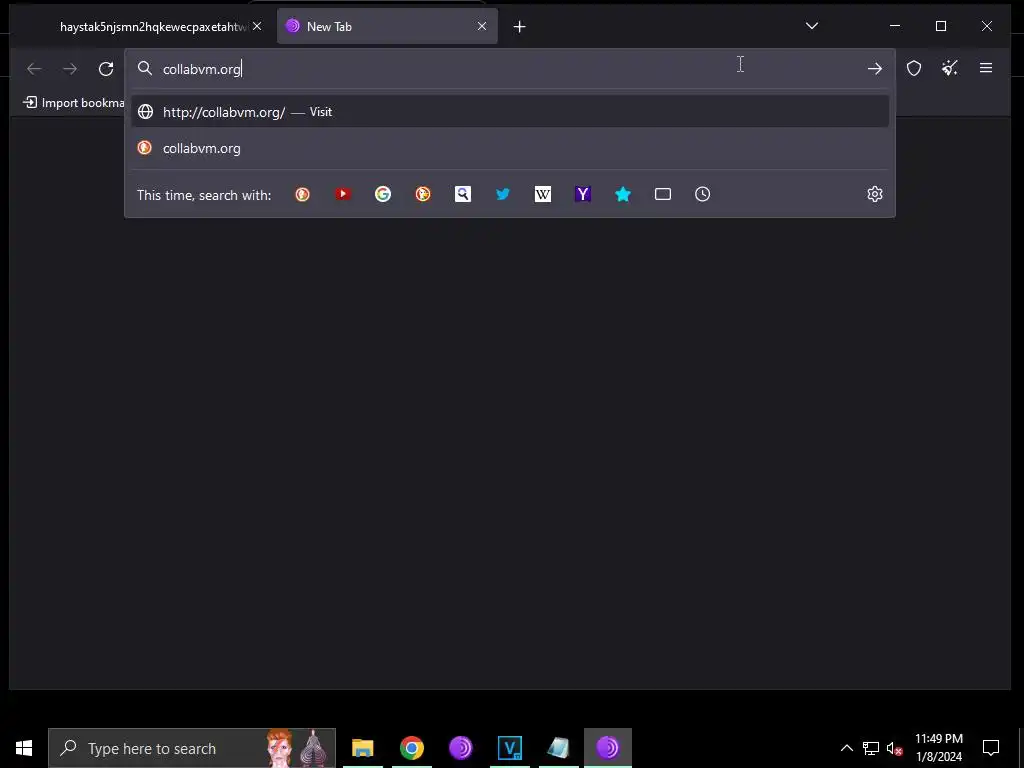Open File Explorer from the taskbar

pos(362,748)
